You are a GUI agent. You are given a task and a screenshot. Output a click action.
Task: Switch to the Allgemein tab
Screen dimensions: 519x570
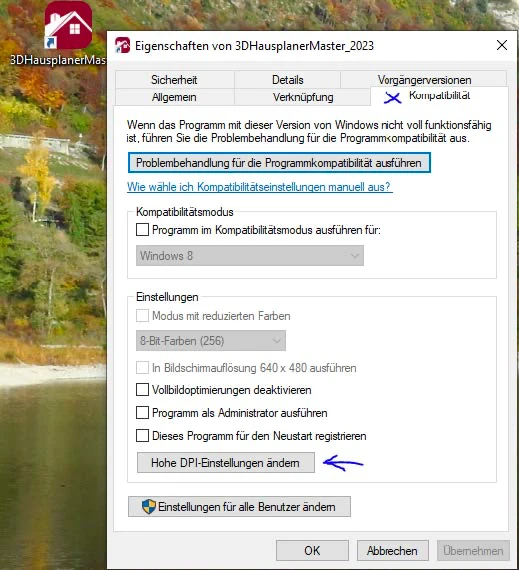coord(174,97)
